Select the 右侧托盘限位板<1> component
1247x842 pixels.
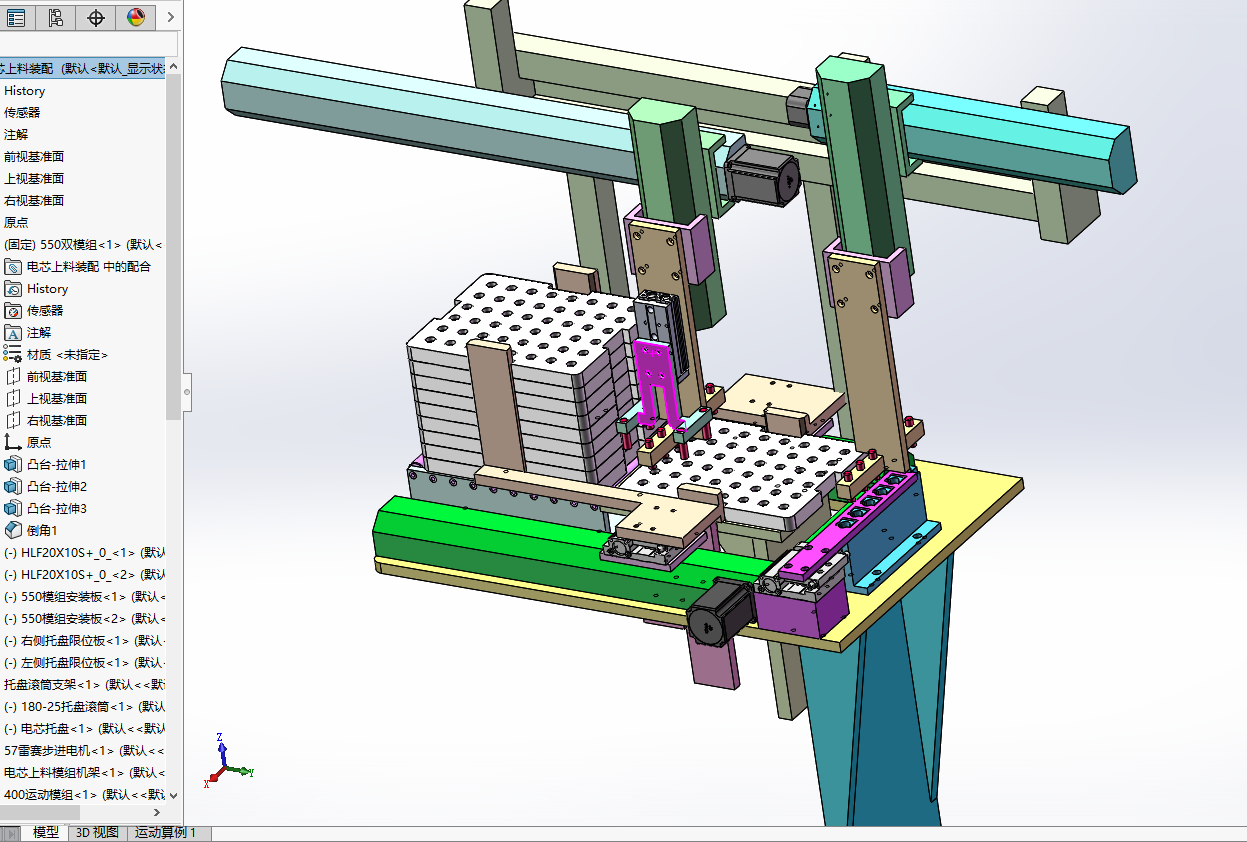click(83, 640)
